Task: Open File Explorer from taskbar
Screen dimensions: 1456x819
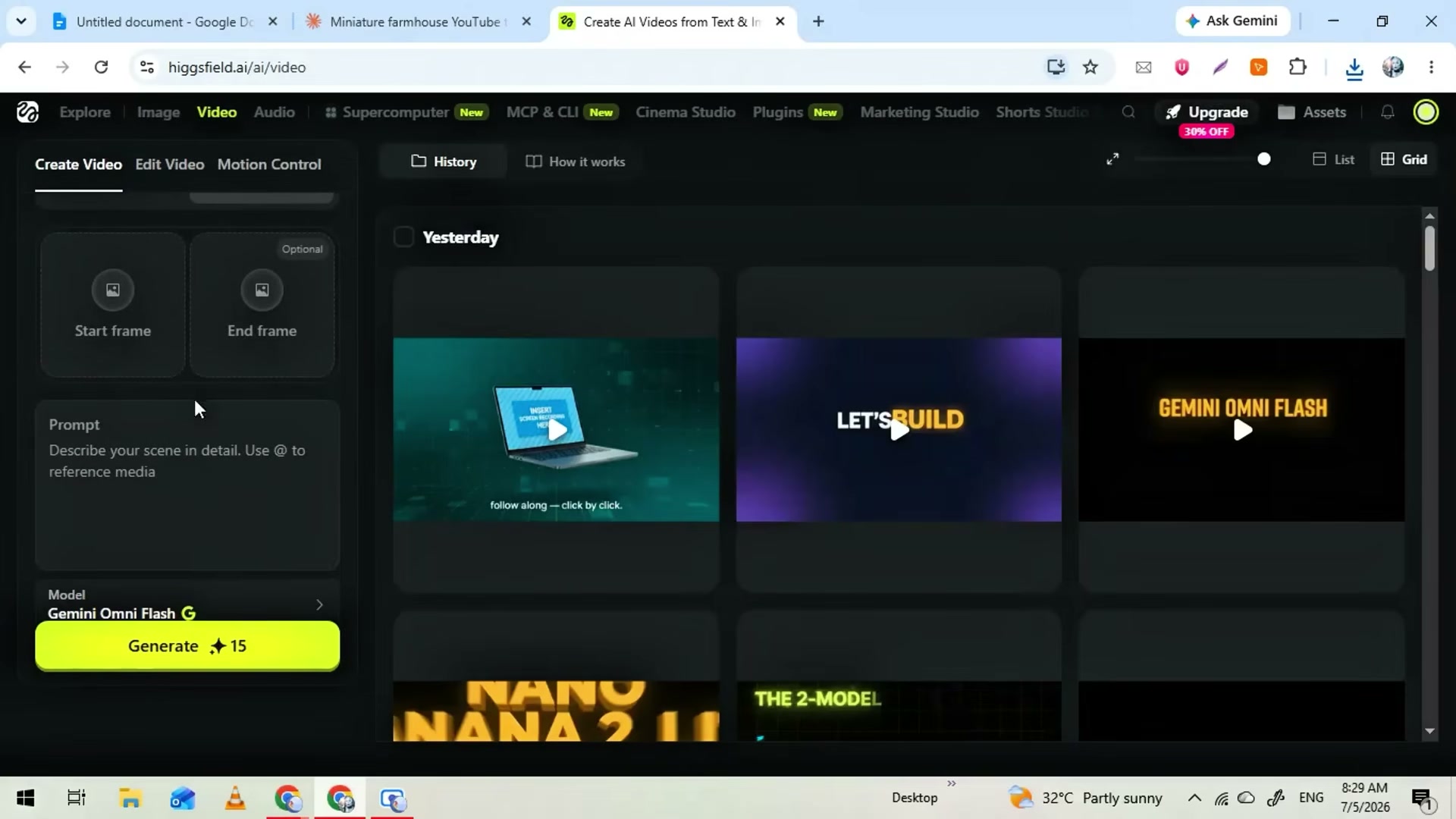Action: click(130, 798)
